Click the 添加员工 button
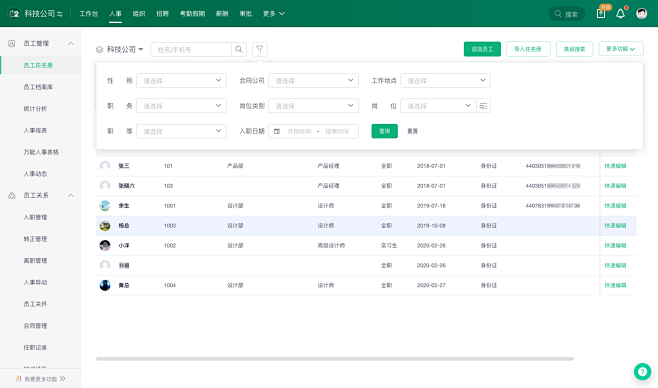 [x=482, y=49]
